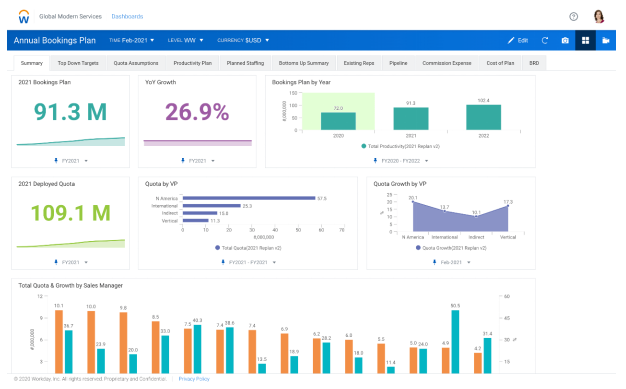Screen dimensions: 626x389
Task: Click the 109.1 M deployed quota value
Action: (x=71, y=213)
